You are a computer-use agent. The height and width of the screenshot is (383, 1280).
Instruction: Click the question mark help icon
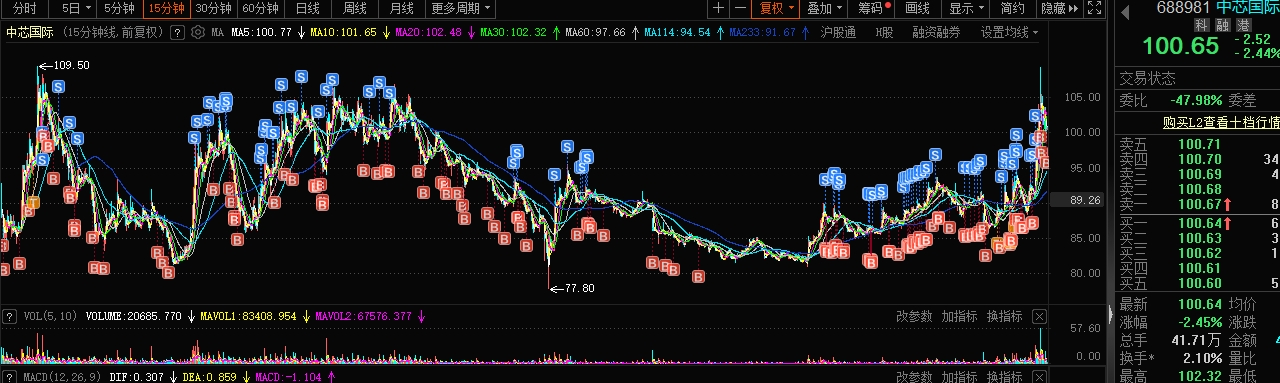point(177,32)
